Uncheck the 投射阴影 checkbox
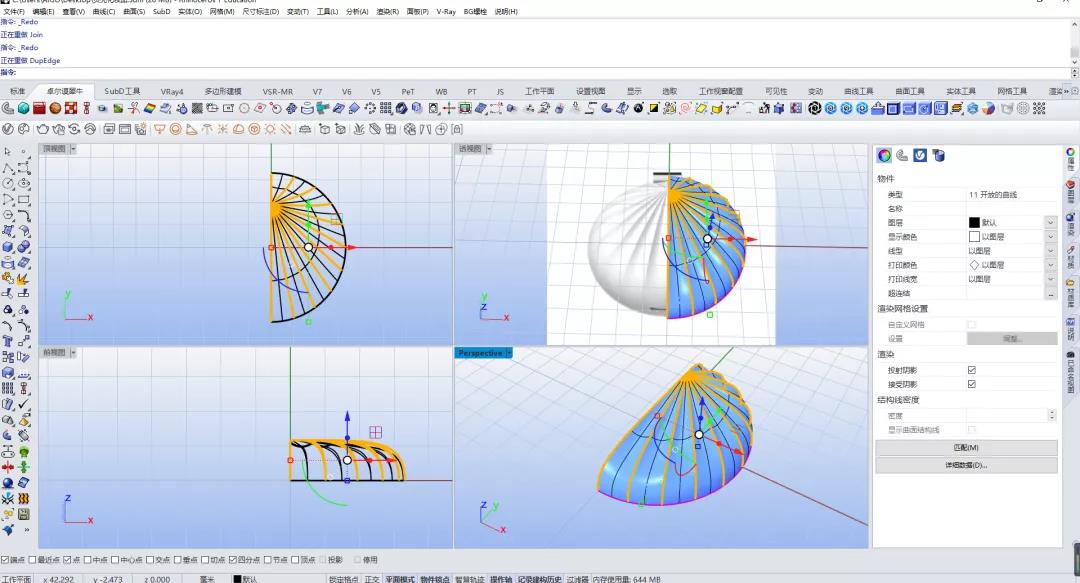 (x=971, y=370)
